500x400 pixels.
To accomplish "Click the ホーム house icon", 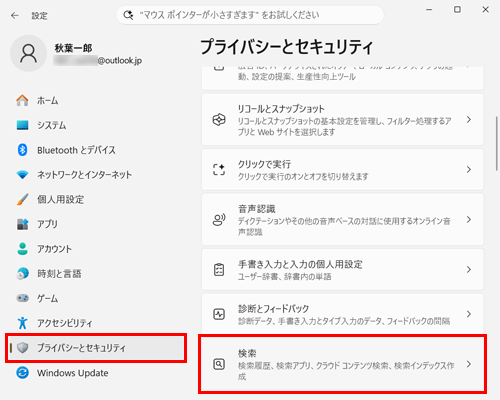I will (x=22, y=100).
